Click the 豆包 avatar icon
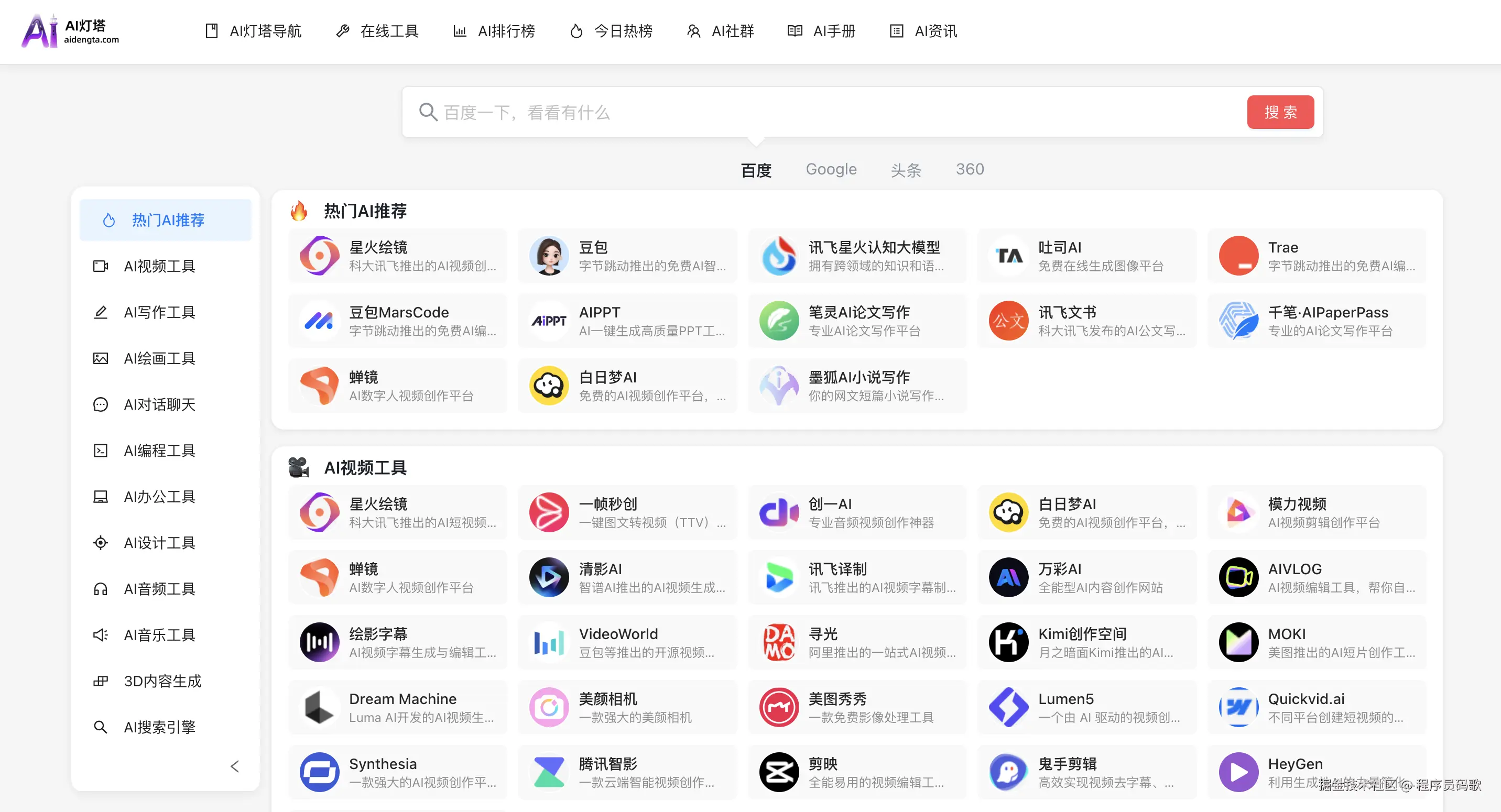 549,256
